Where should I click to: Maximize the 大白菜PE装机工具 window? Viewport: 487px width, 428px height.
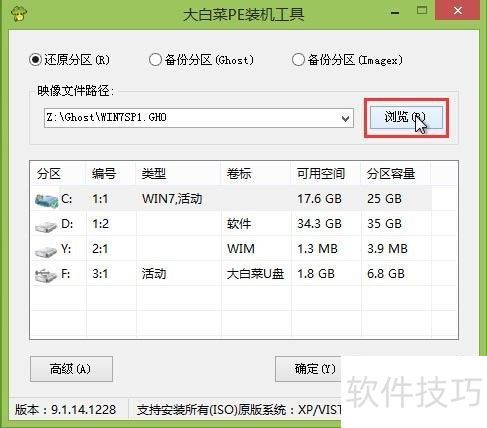click(422, 11)
